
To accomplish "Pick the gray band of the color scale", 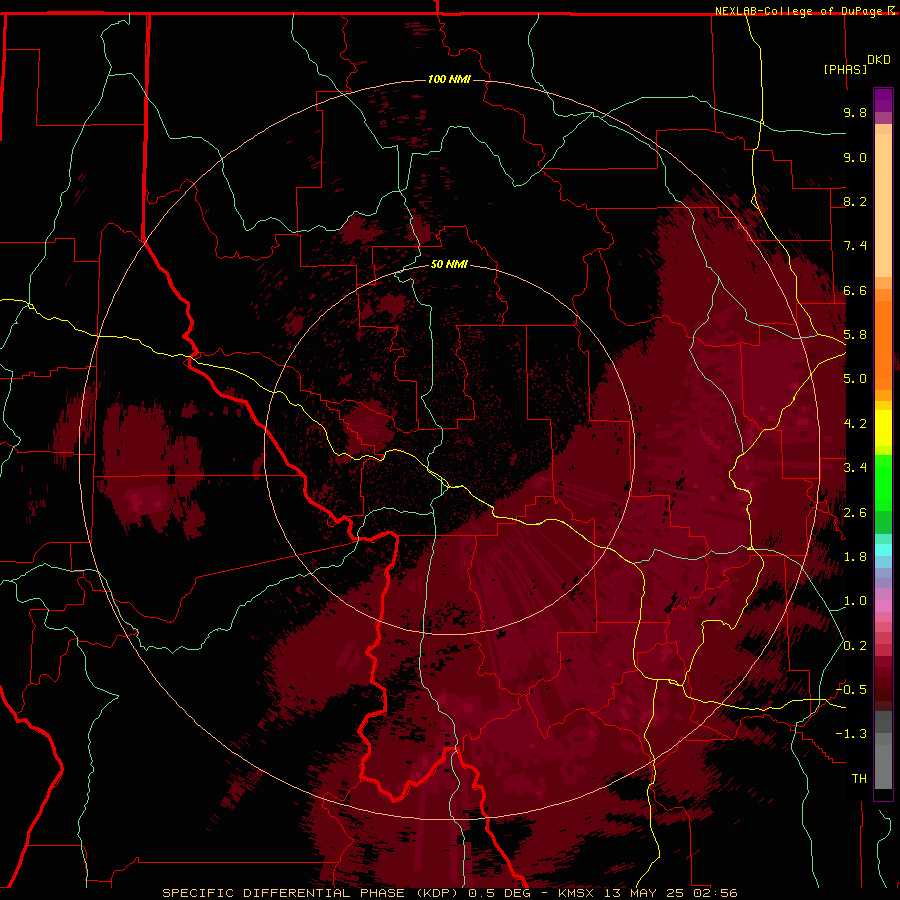I will [x=883, y=749].
